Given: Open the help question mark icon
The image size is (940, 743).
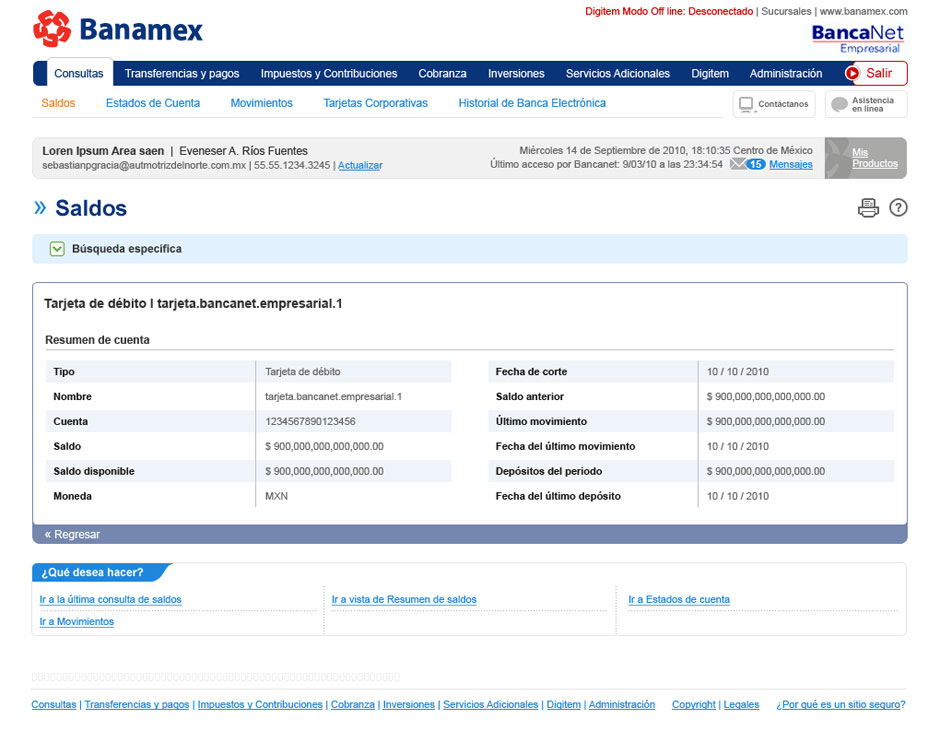Looking at the screenshot, I should point(898,207).
